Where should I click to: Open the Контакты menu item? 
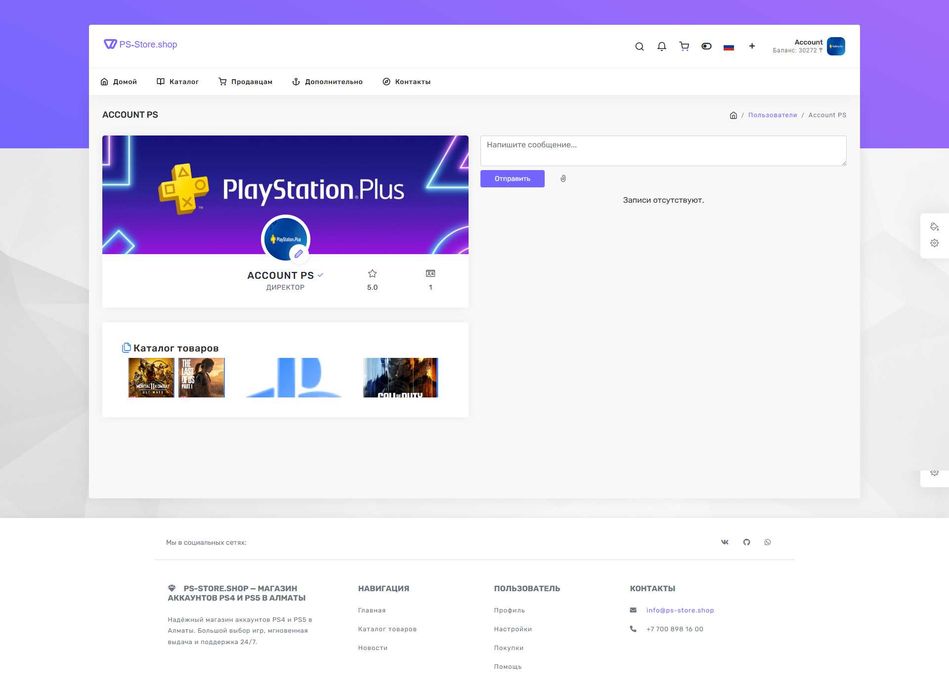pyautogui.click(x=406, y=82)
